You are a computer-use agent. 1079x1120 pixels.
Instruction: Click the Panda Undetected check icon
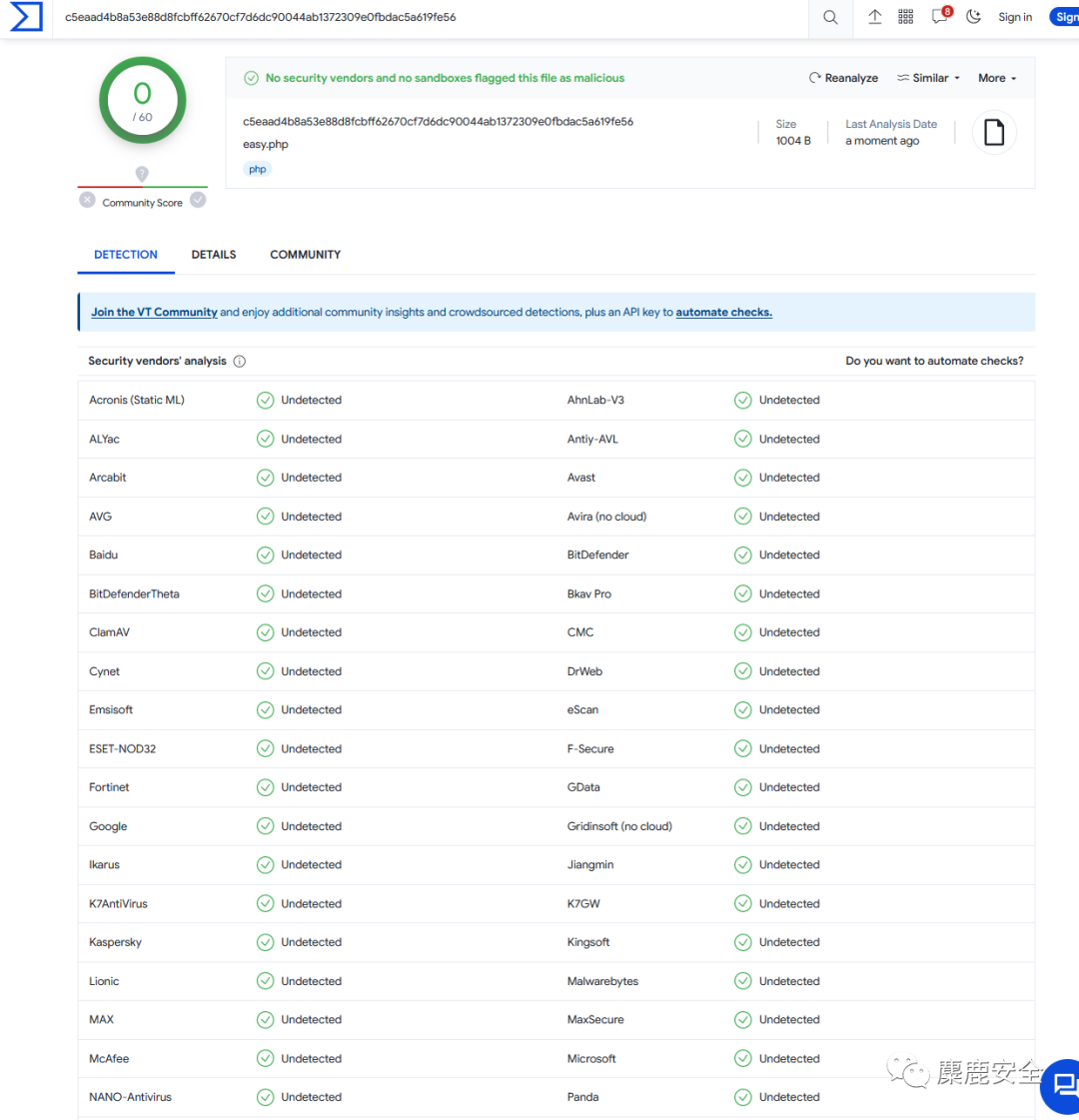742,1097
